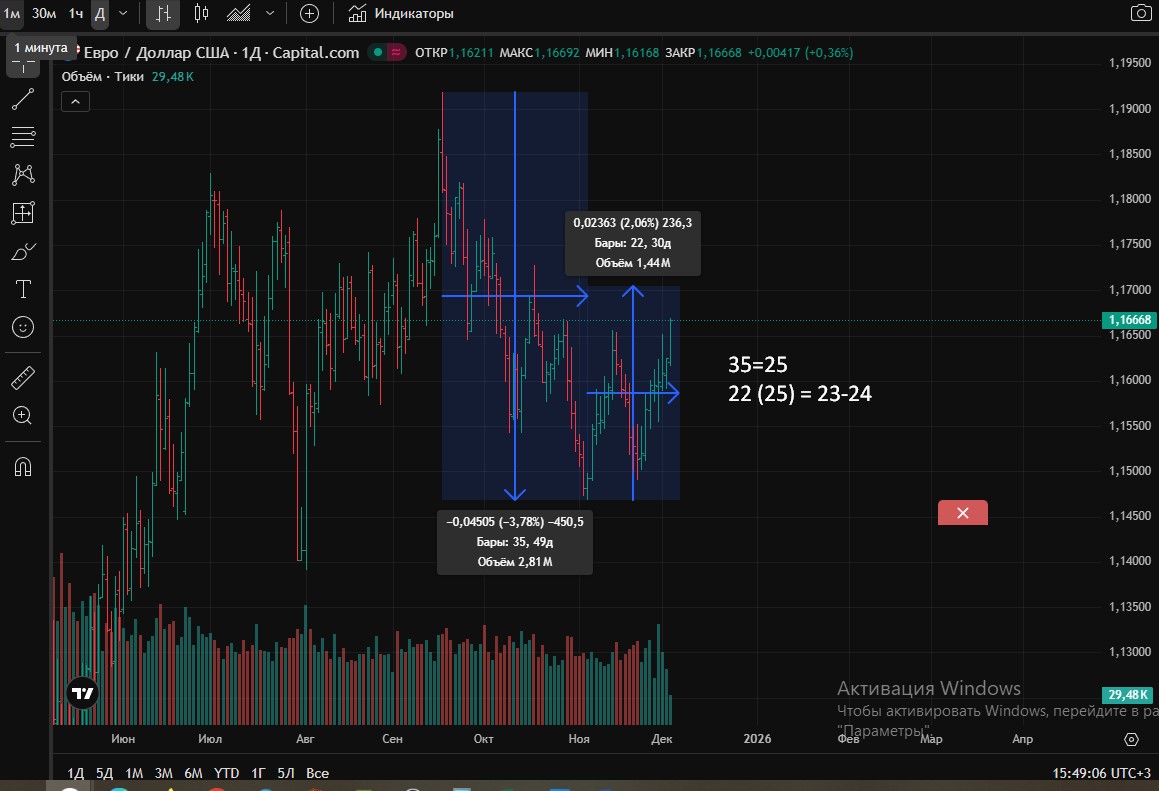This screenshot has height=791, width=1159.
Task: Click the zoom-in magnifier tool
Action: click(22, 416)
